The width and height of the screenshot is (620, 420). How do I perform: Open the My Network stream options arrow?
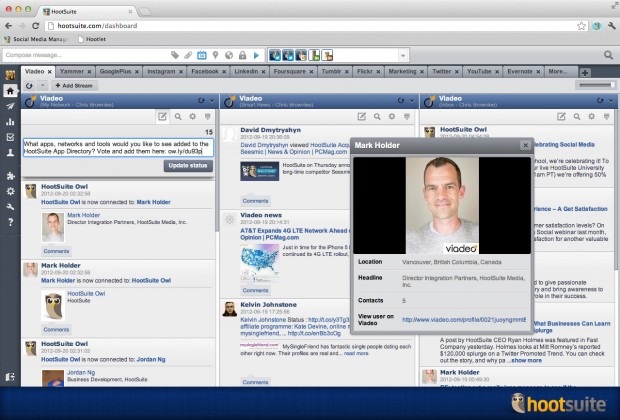click(212, 100)
